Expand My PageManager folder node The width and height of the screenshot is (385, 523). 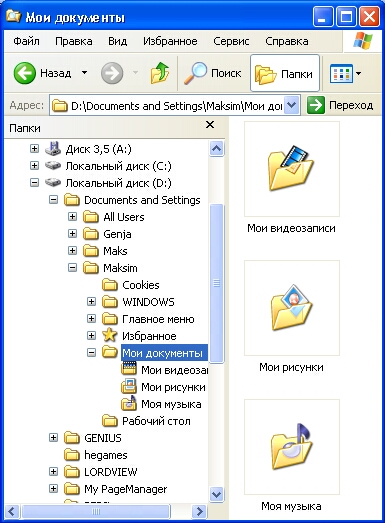click(53, 488)
